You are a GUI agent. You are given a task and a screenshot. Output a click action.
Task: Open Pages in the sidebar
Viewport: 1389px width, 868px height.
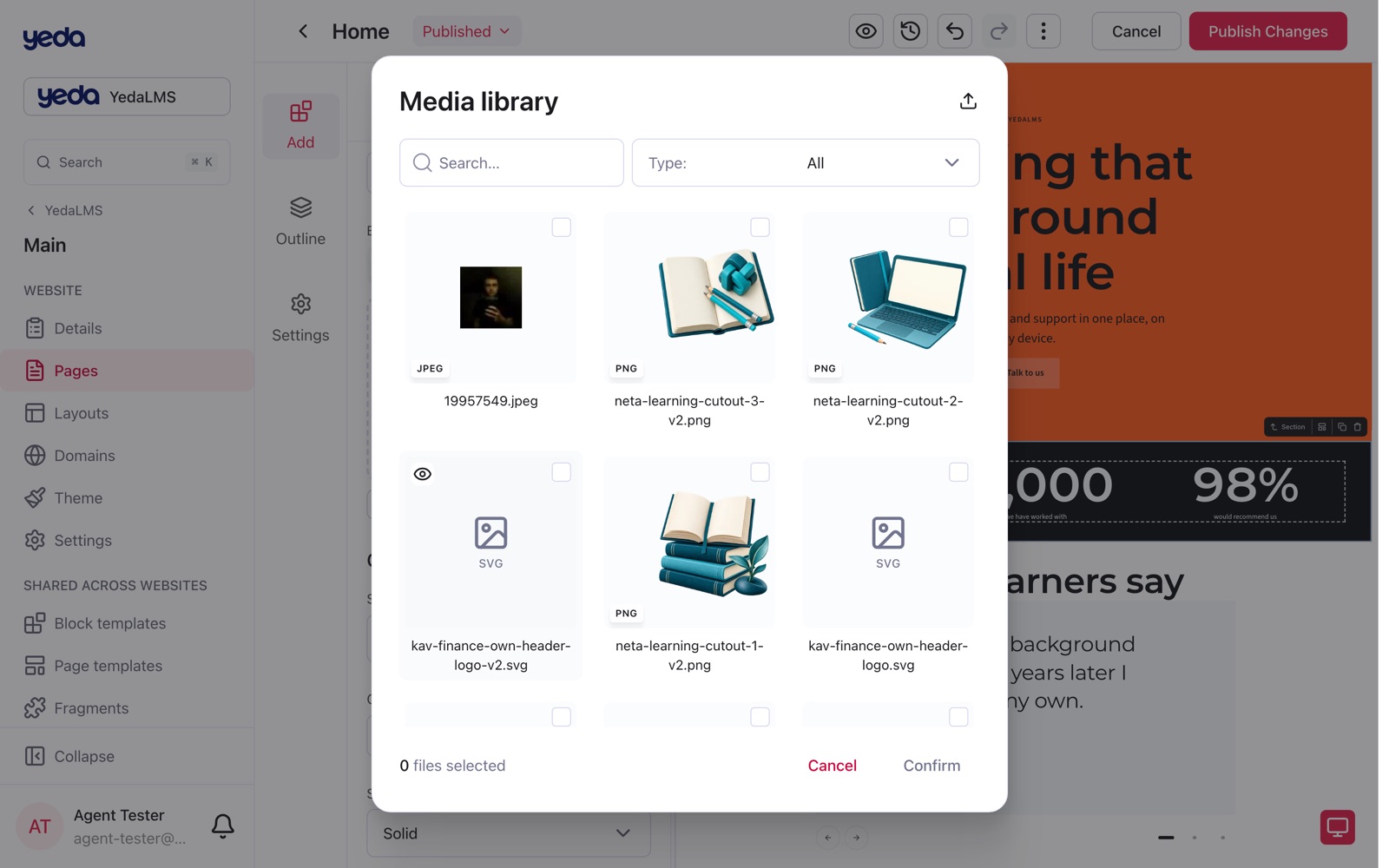127,371
